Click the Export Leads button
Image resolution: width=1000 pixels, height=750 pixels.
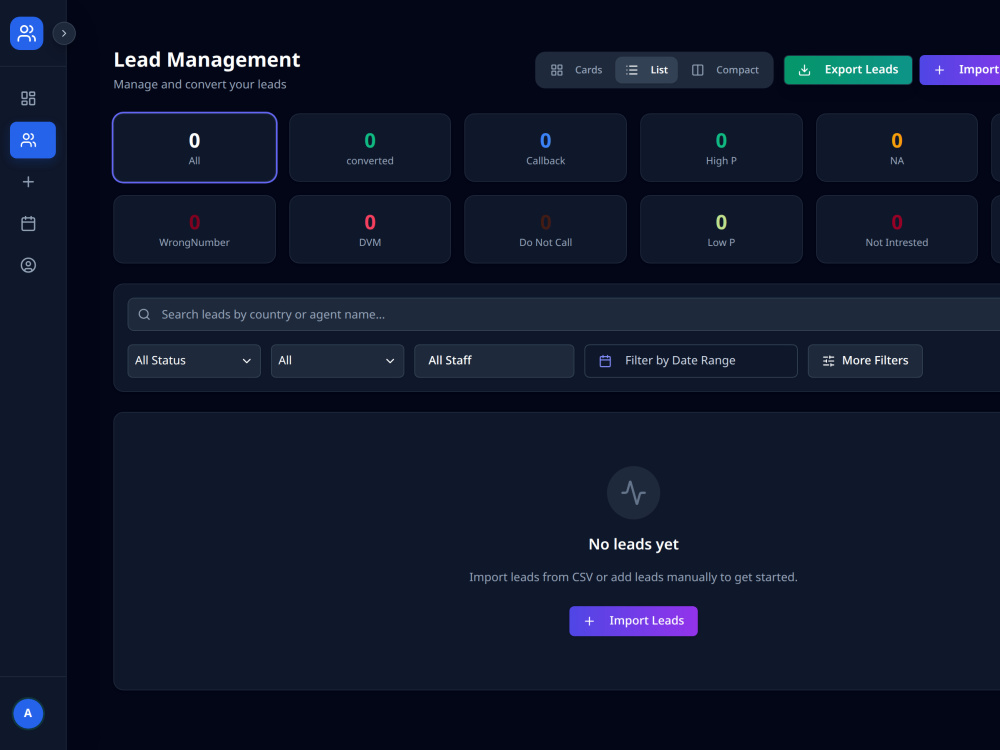(848, 70)
